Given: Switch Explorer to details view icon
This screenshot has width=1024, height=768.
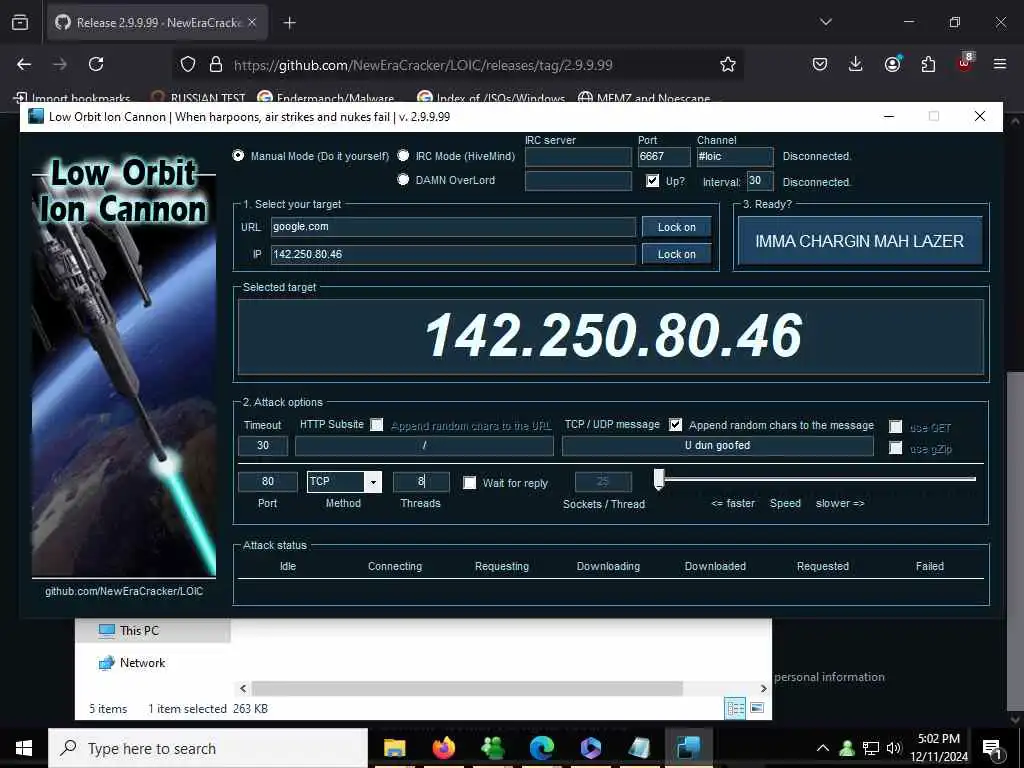Looking at the screenshot, I should pyautogui.click(x=735, y=708).
